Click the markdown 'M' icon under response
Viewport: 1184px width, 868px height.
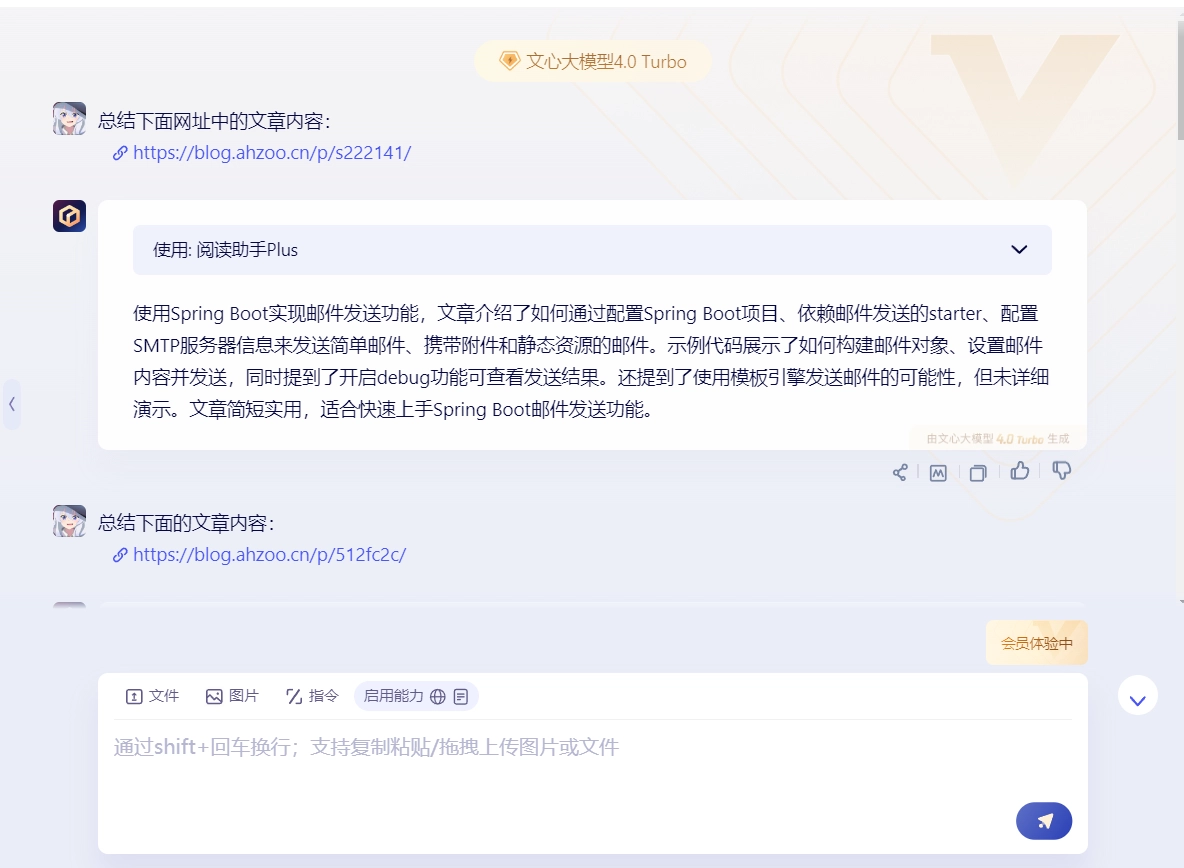tap(938, 473)
